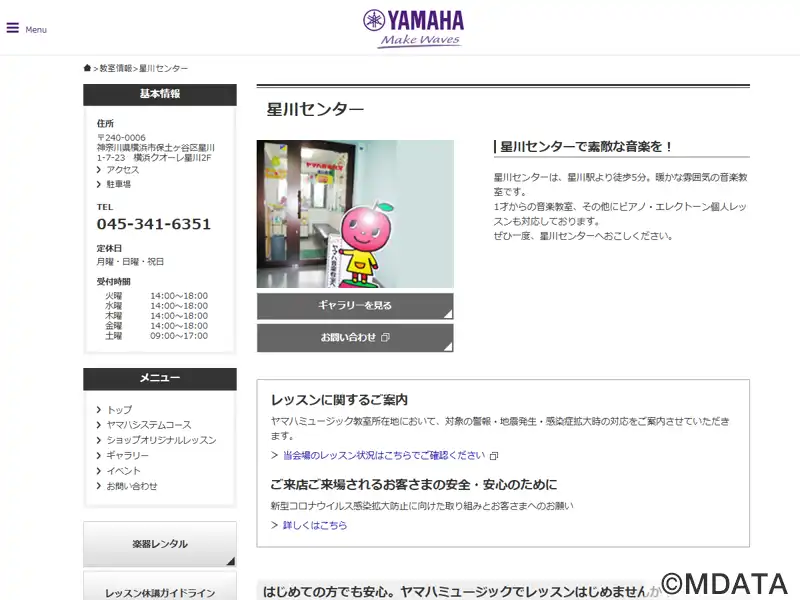
Task: Open the hamburger Menu icon
Action: click(13, 28)
